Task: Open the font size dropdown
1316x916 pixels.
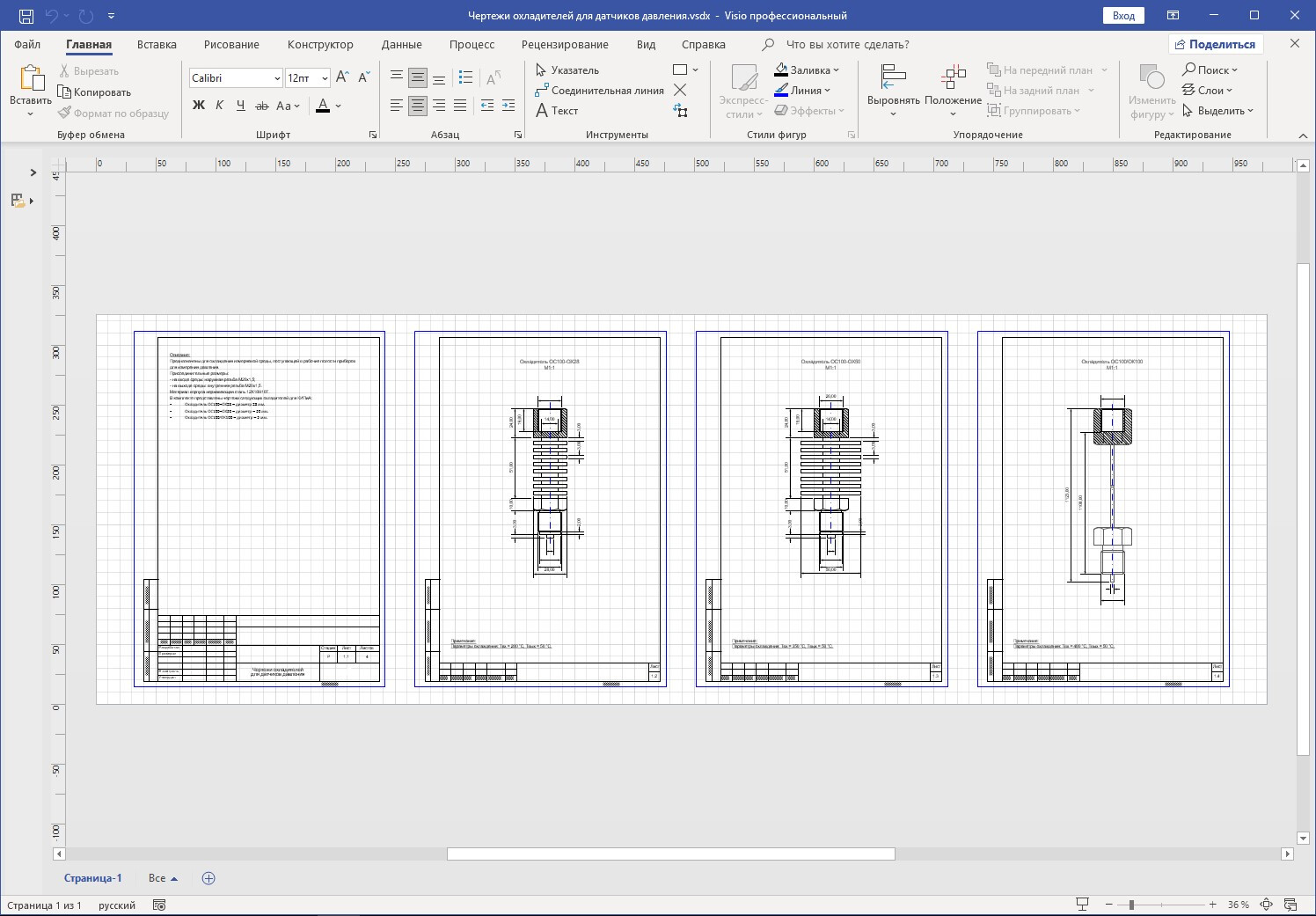Action: 325,78
